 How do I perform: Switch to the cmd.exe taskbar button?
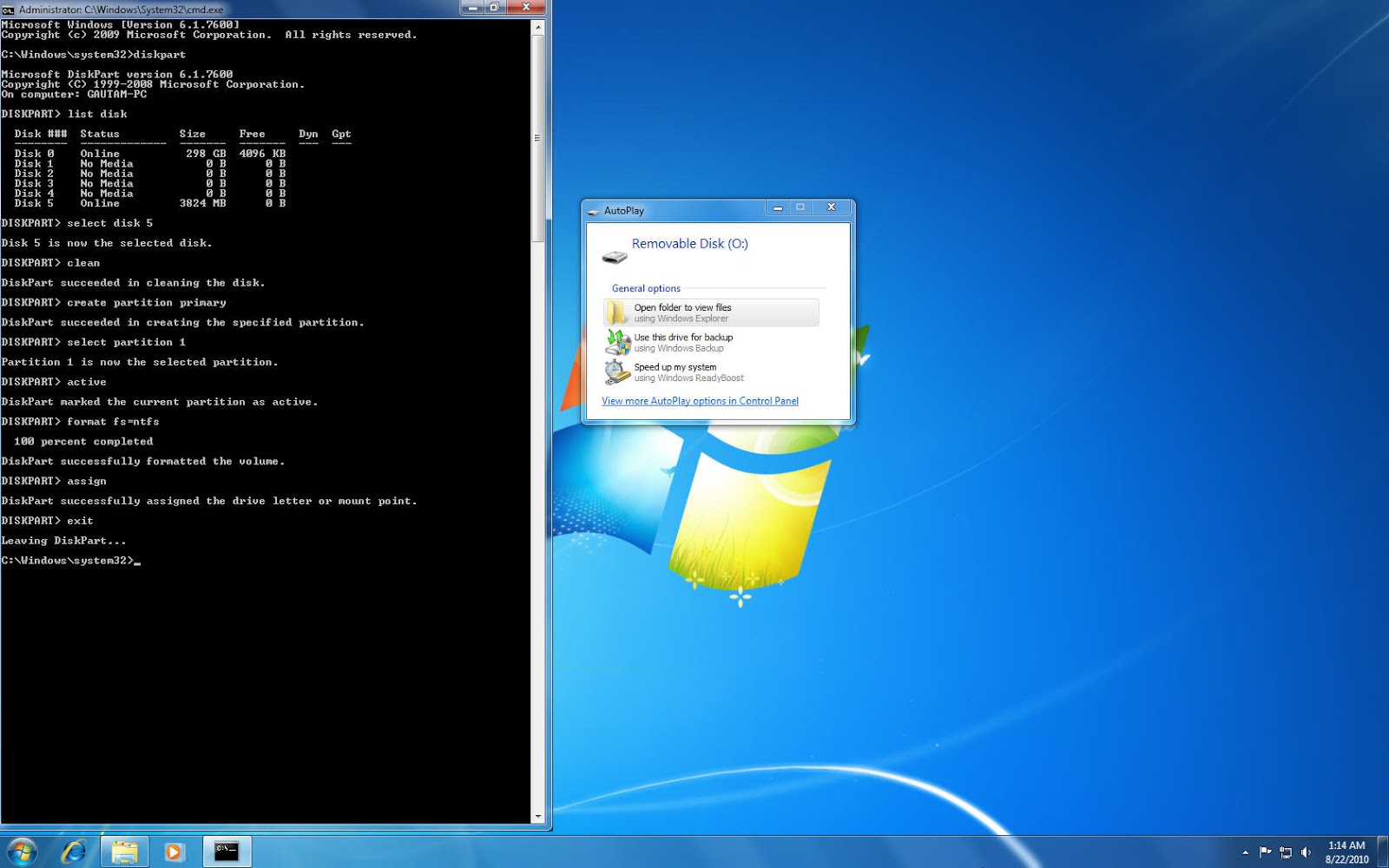(x=227, y=852)
